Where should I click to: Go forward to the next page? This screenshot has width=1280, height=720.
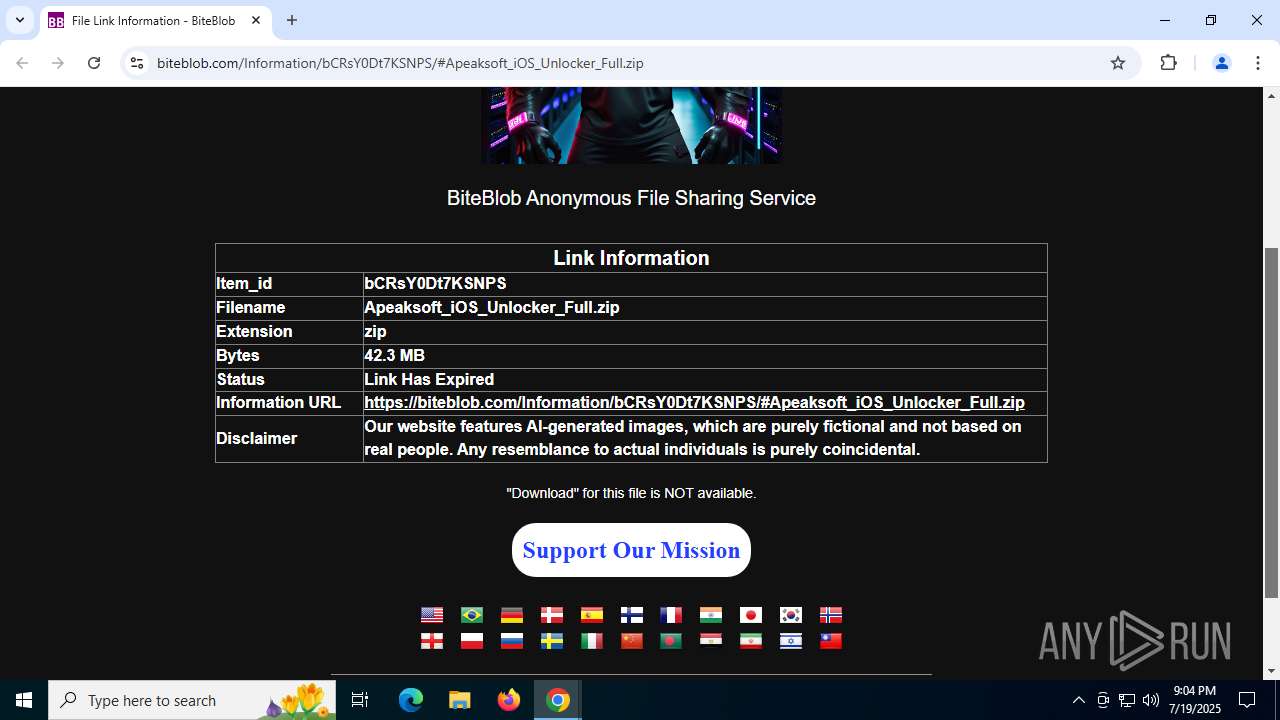tap(58, 63)
